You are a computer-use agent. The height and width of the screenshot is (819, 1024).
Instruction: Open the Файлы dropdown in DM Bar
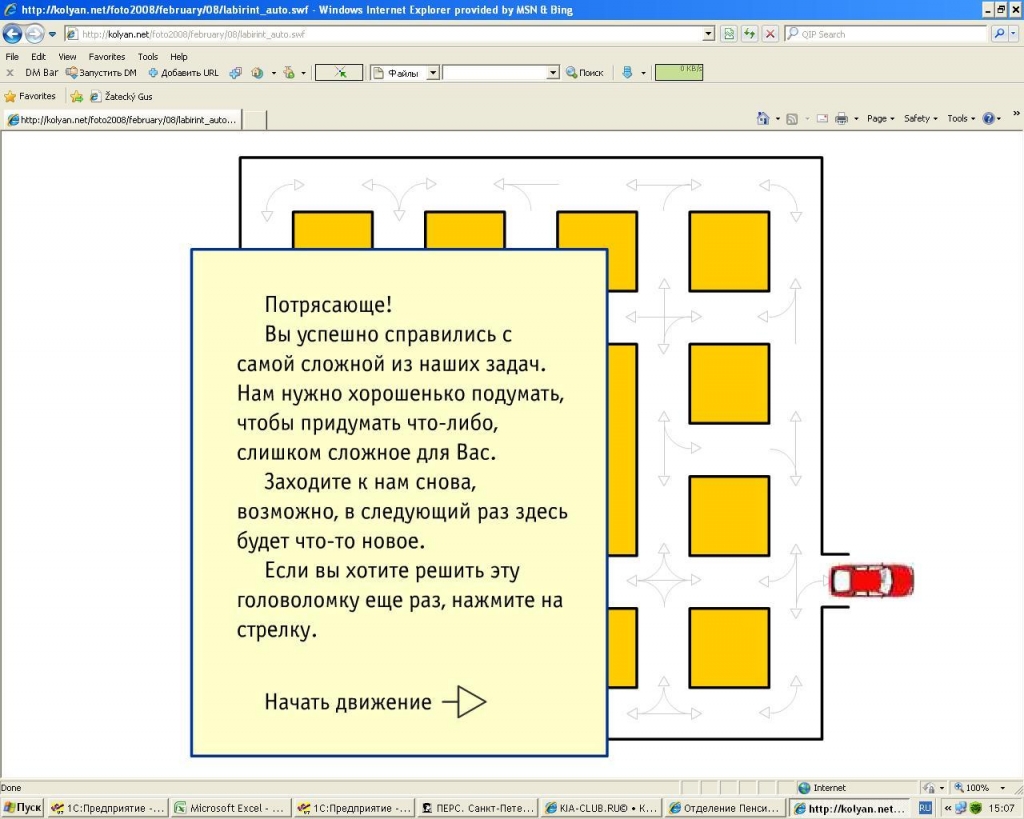(433, 73)
